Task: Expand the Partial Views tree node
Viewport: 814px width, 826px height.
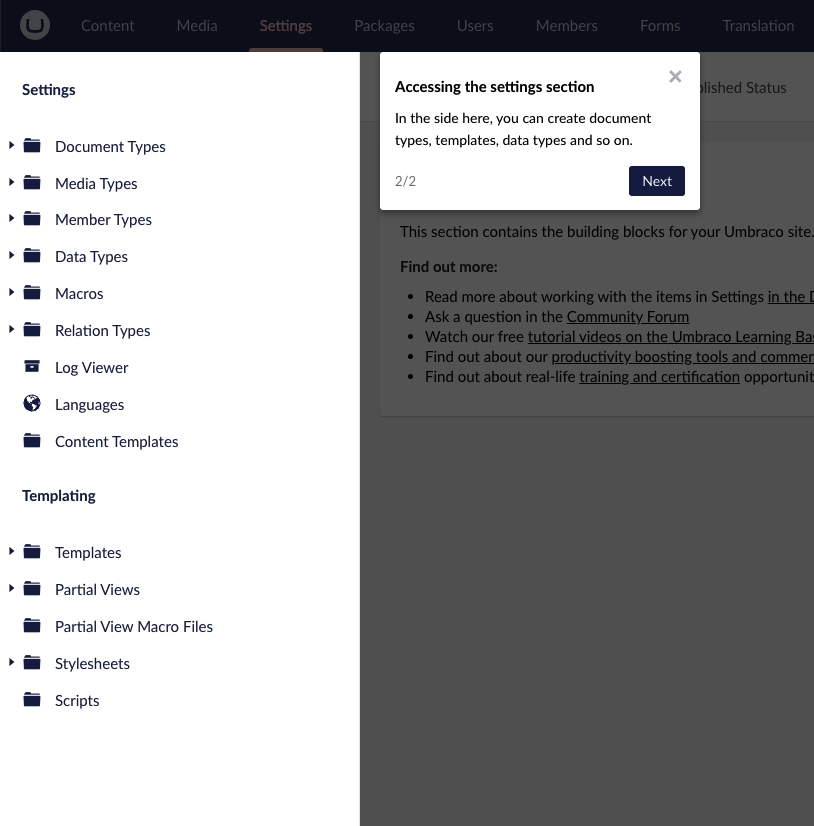Action: point(11,588)
